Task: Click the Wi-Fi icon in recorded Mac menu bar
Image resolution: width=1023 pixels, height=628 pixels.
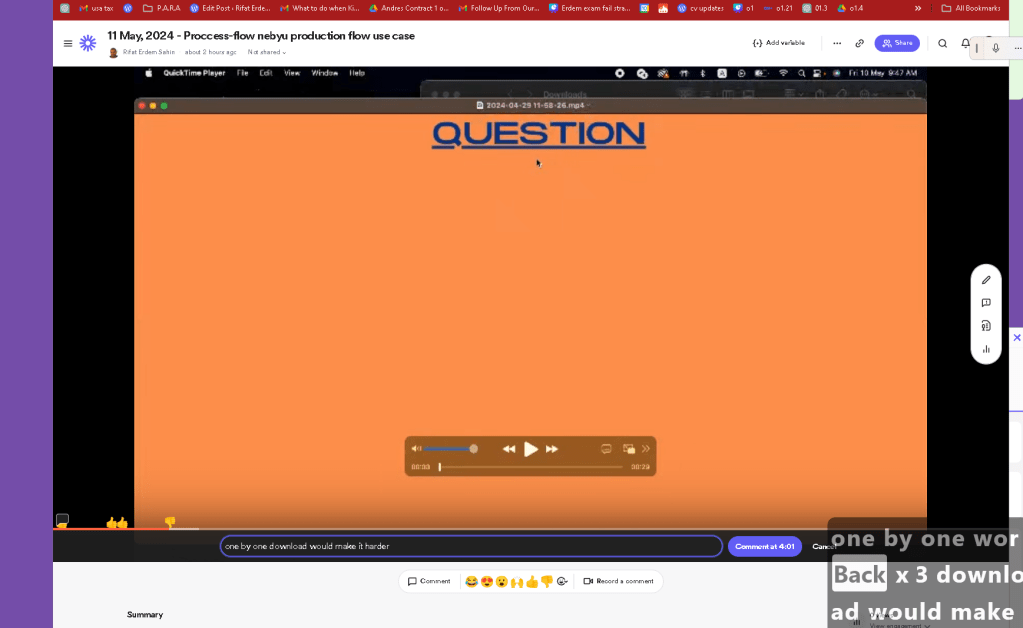Action: coord(784,73)
